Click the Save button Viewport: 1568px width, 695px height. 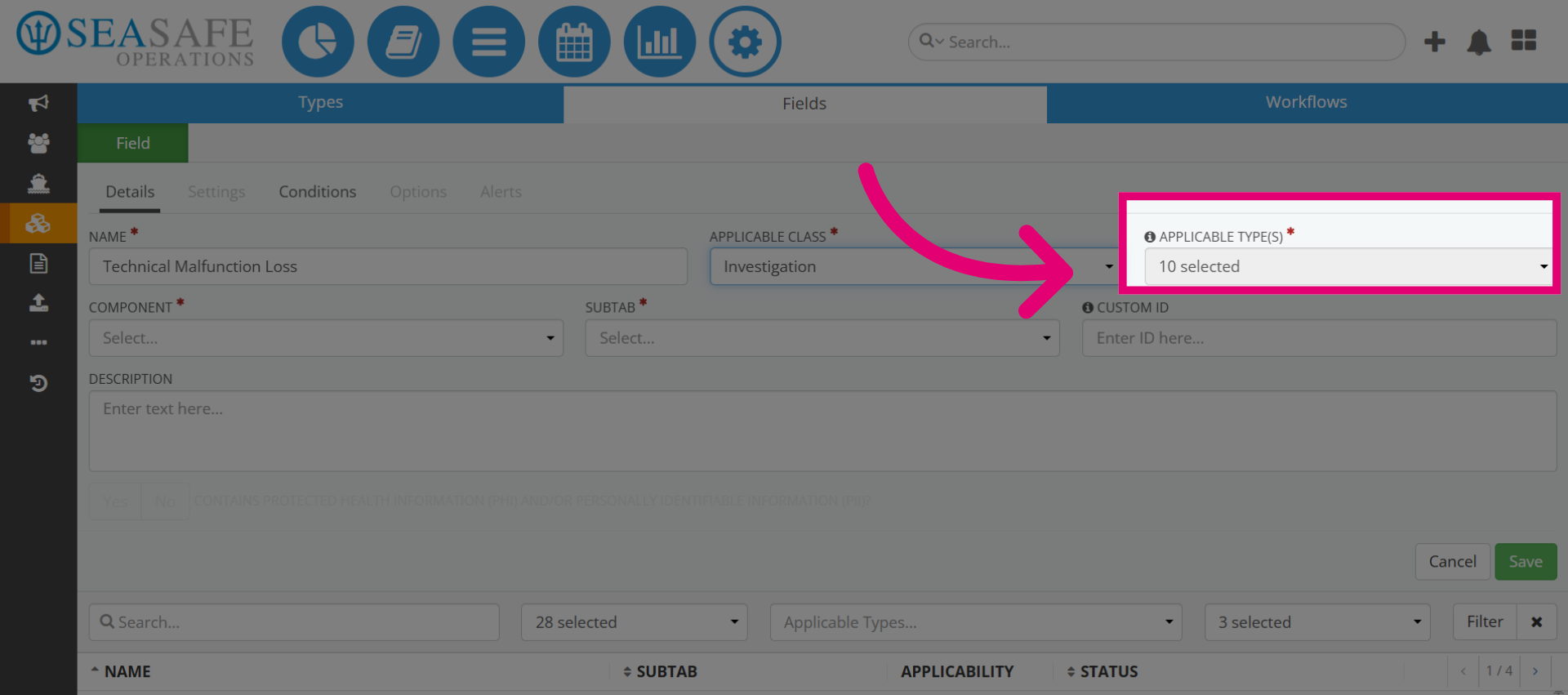1526,562
